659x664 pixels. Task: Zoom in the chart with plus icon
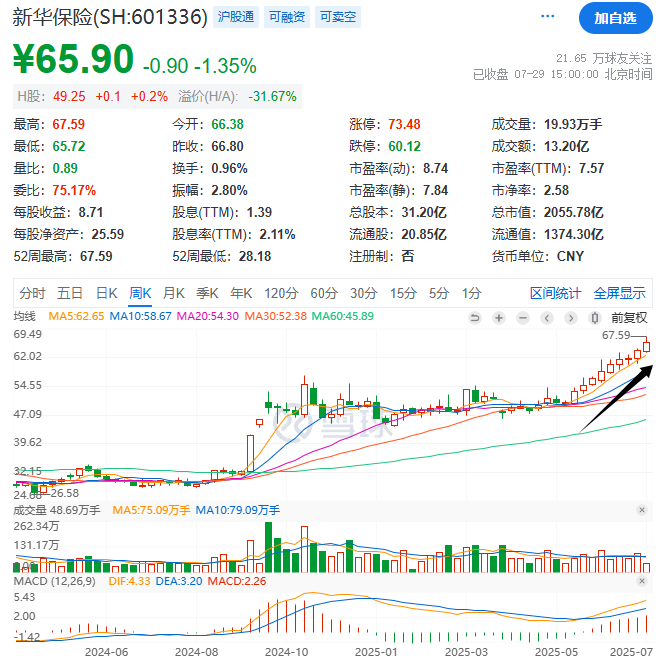point(499,318)
